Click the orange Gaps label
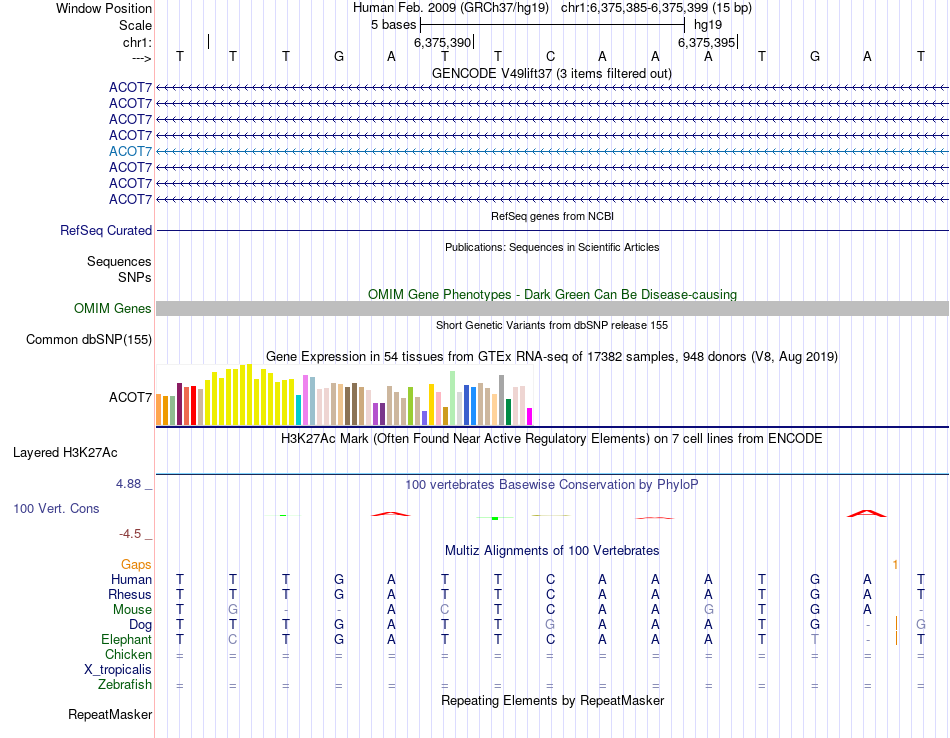 tap(136, 565)
